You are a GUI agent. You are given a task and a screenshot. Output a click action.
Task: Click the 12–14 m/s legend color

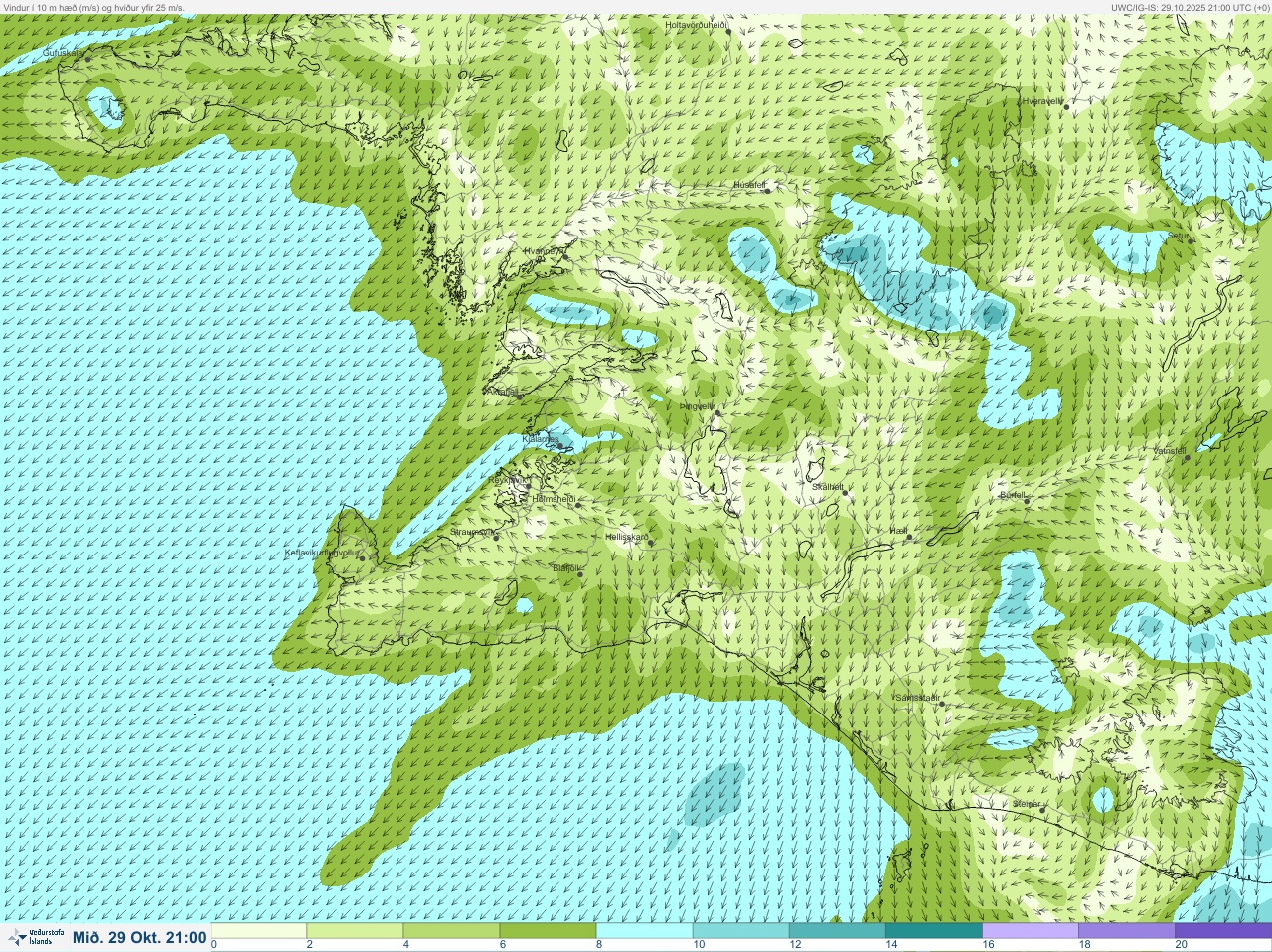click(x=837, y=931)
